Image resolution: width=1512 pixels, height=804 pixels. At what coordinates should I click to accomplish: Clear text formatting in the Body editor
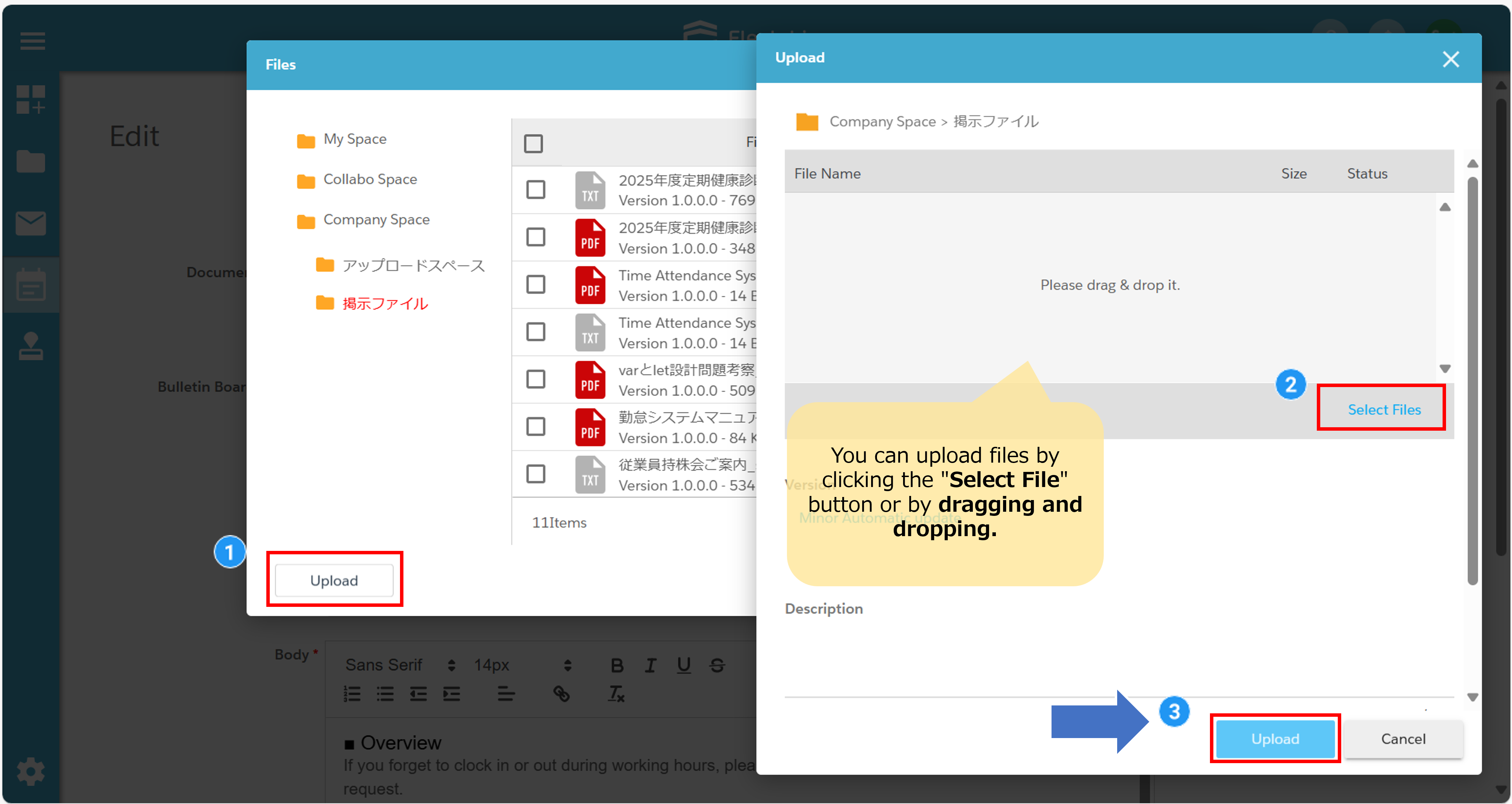pos(616,694)
